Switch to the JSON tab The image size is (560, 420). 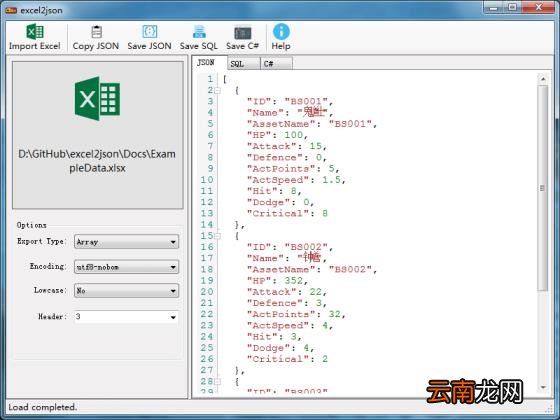pos(209,63)
